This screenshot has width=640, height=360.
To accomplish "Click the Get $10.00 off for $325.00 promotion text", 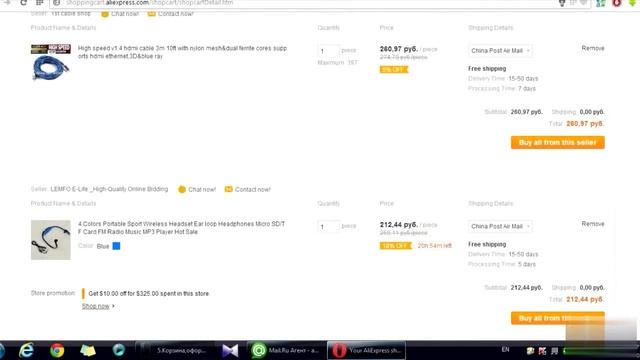I will pos(149,293).
